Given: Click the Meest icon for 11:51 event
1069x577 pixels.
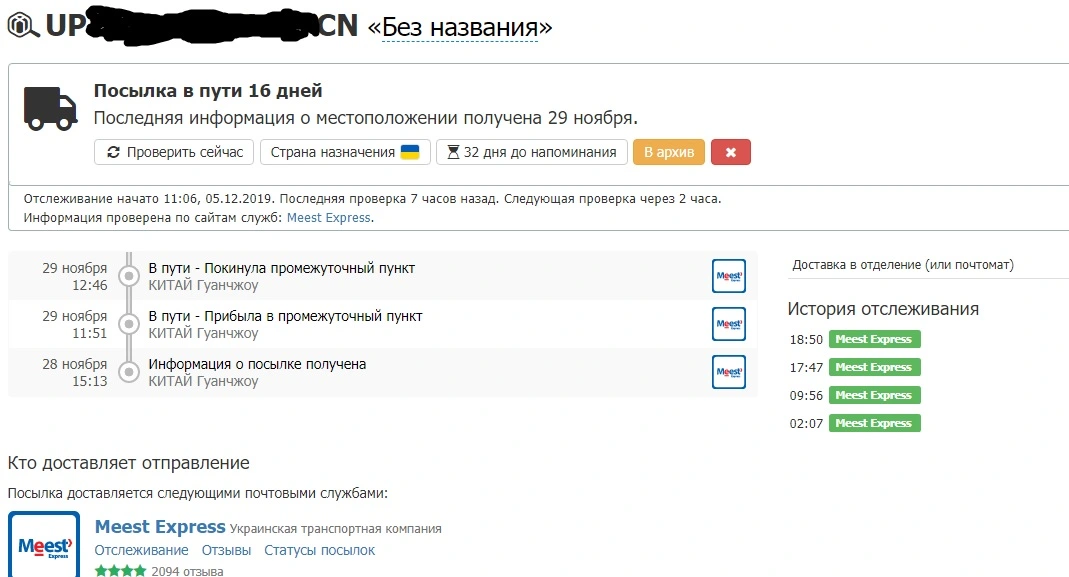Looking at the screenshot, I should [728, 324].
